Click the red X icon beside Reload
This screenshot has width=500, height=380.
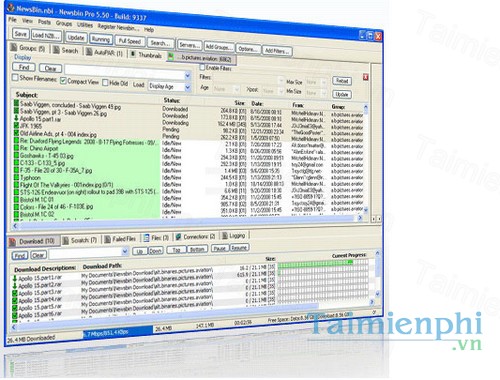pos(366,77)
